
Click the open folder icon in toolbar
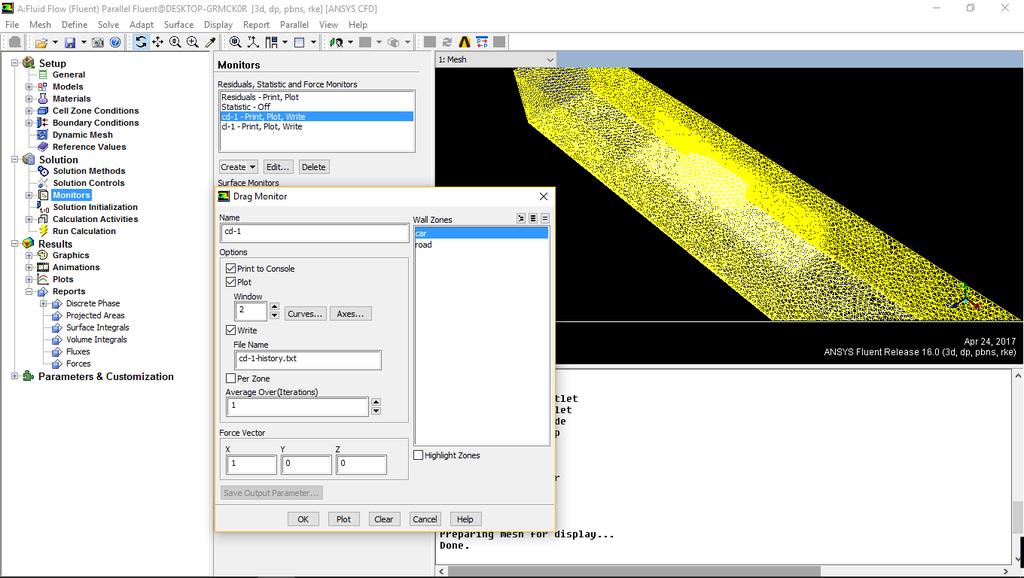point(41,42)
